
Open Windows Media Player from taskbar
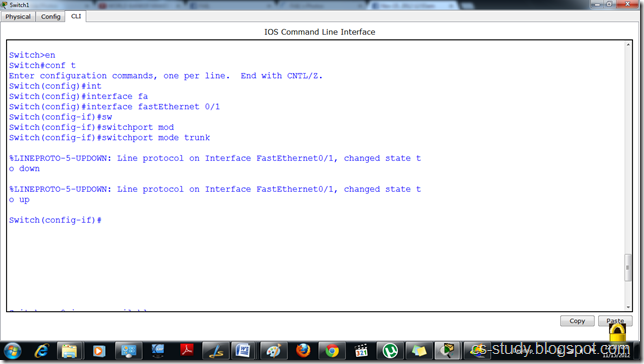(x=99, y=351)
